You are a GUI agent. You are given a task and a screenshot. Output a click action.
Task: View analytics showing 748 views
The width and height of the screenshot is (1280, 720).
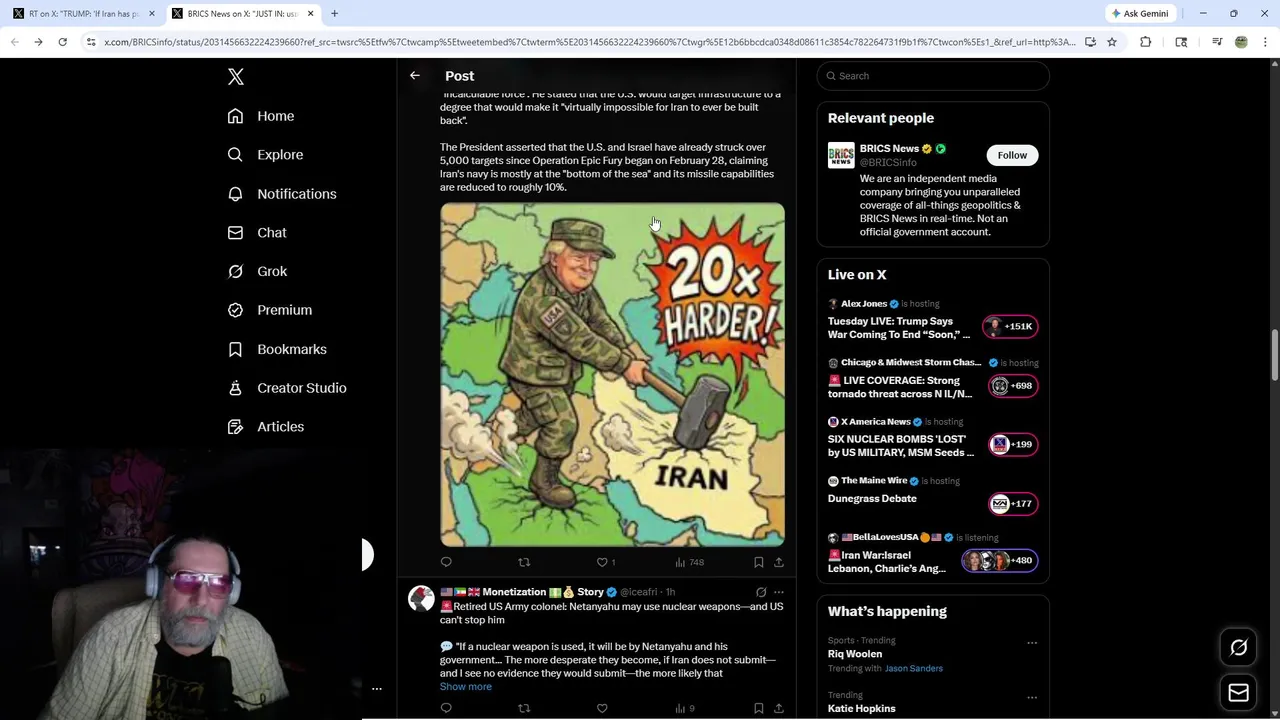[690, 562]
